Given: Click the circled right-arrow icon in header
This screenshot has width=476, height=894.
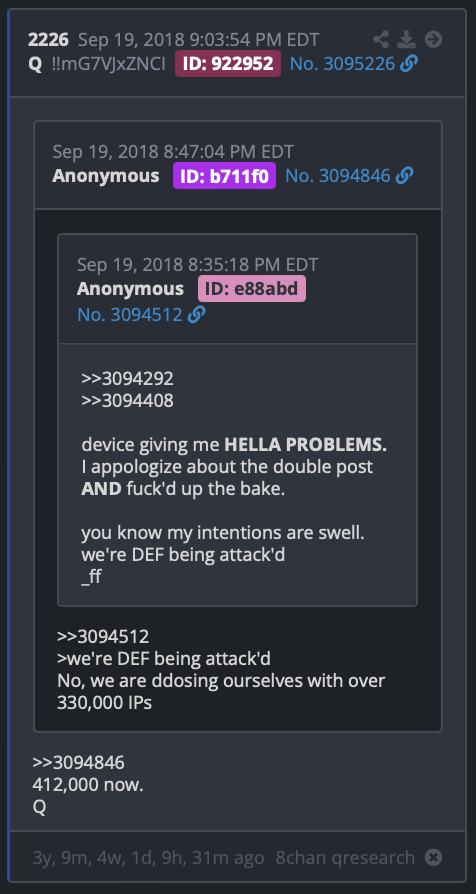Looking at the screenshot, I should coord(433,39).
